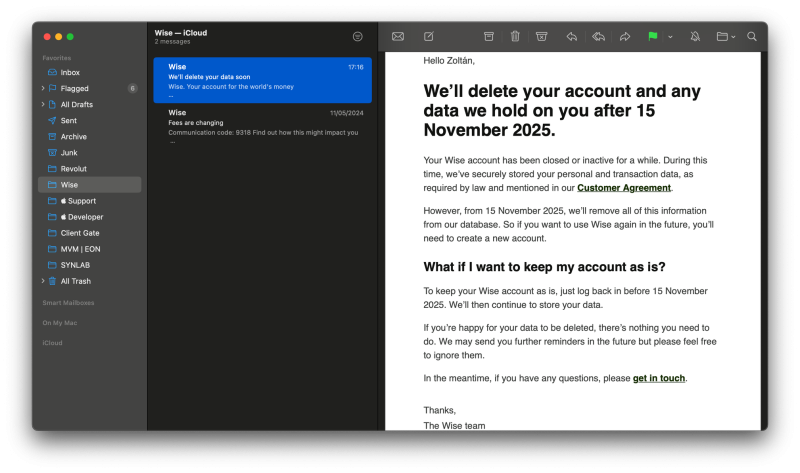
Task: Select the Revolut folder
Action: tap(73, 169)
